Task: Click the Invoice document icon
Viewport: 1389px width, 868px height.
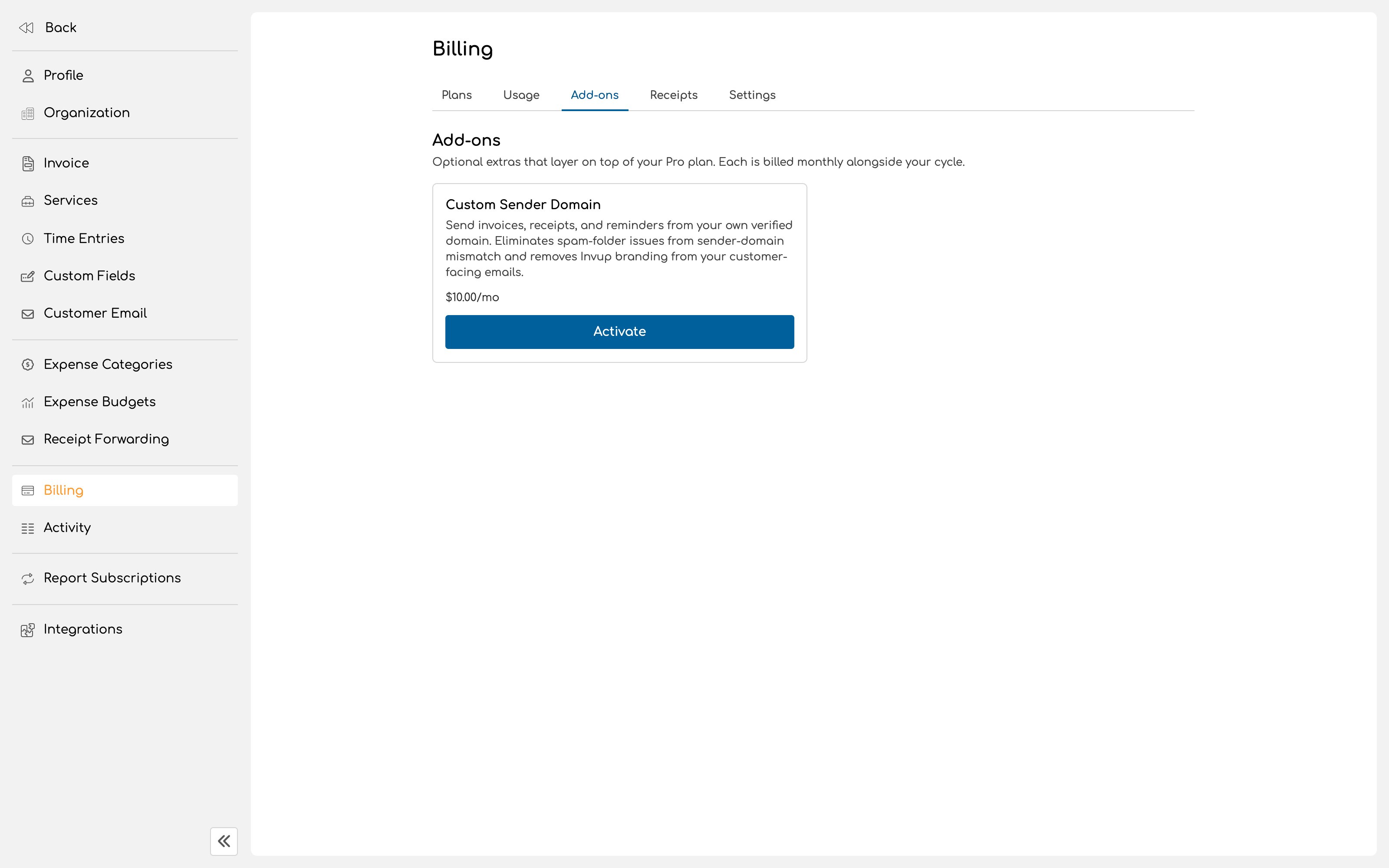Action: 27,164
